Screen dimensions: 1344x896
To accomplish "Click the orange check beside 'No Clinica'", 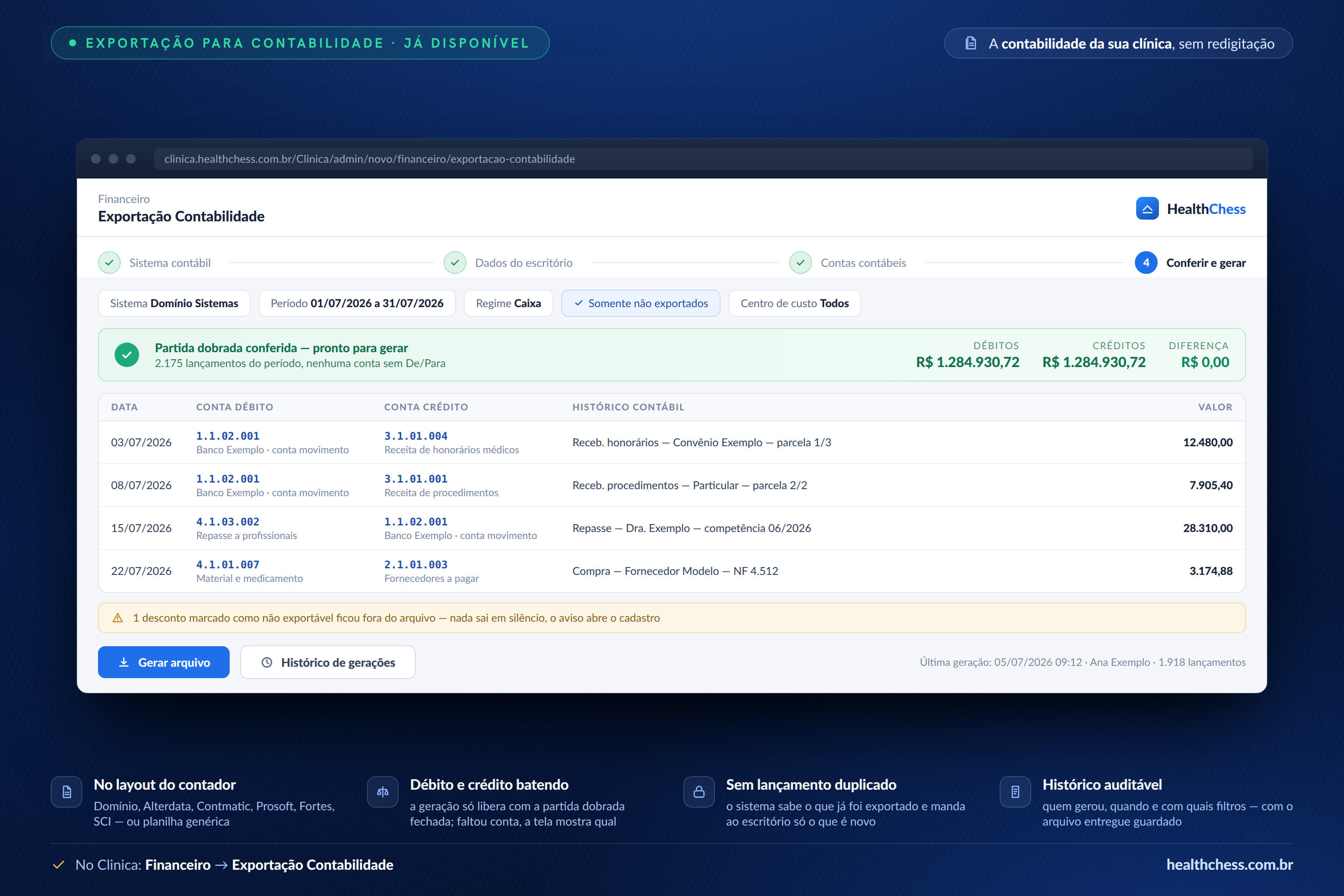I will click(58, 865).
